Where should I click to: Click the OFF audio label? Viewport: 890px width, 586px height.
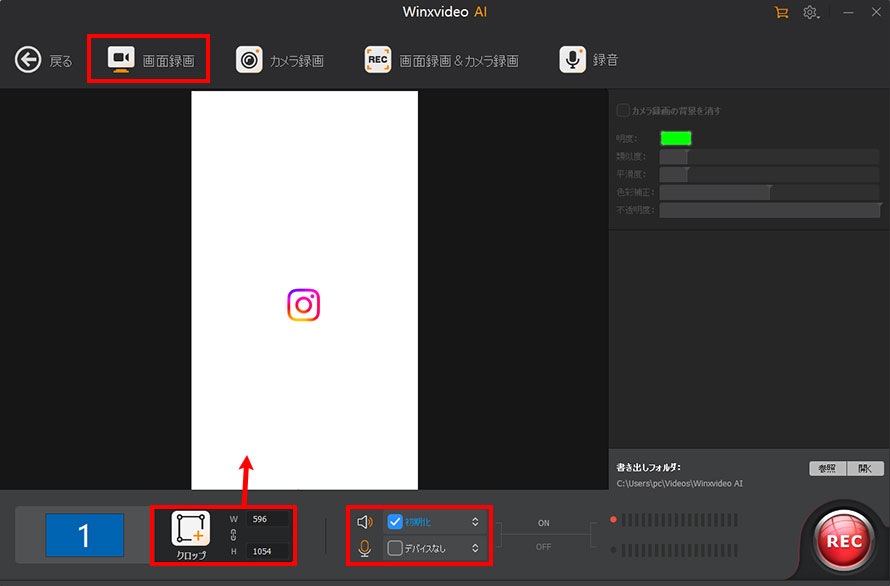coord(543,547)
